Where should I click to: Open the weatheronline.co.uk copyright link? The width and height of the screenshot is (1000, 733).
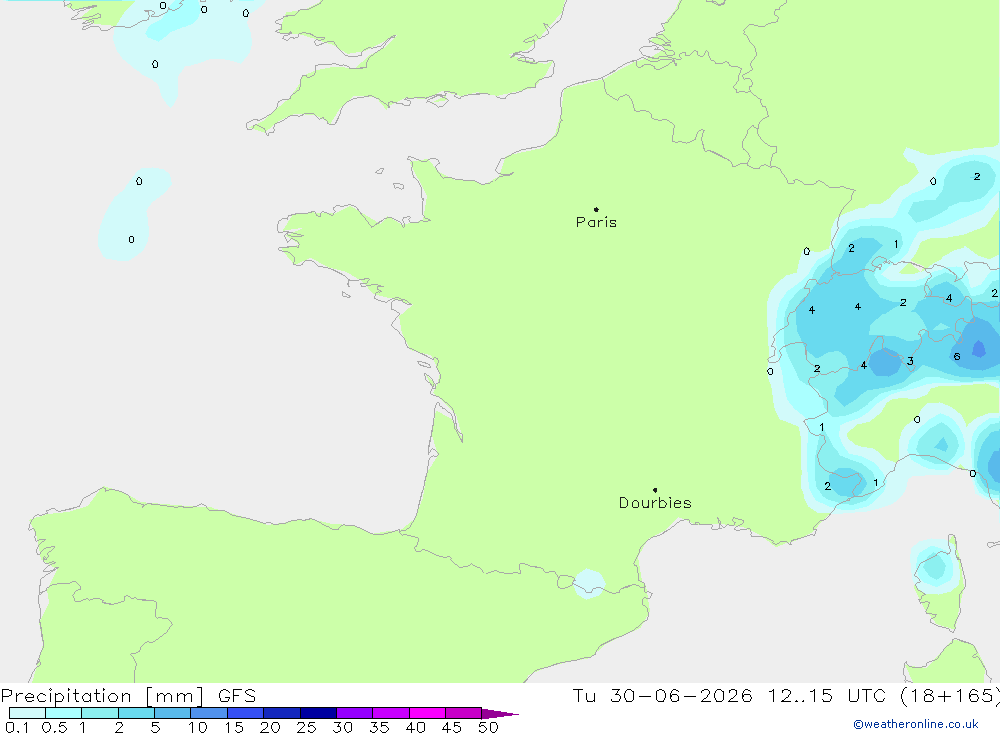pyautogui.click(x=916, y=724)
